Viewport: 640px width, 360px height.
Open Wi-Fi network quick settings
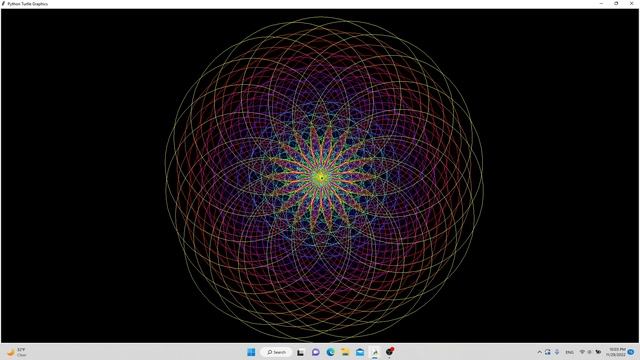(582, 352)
